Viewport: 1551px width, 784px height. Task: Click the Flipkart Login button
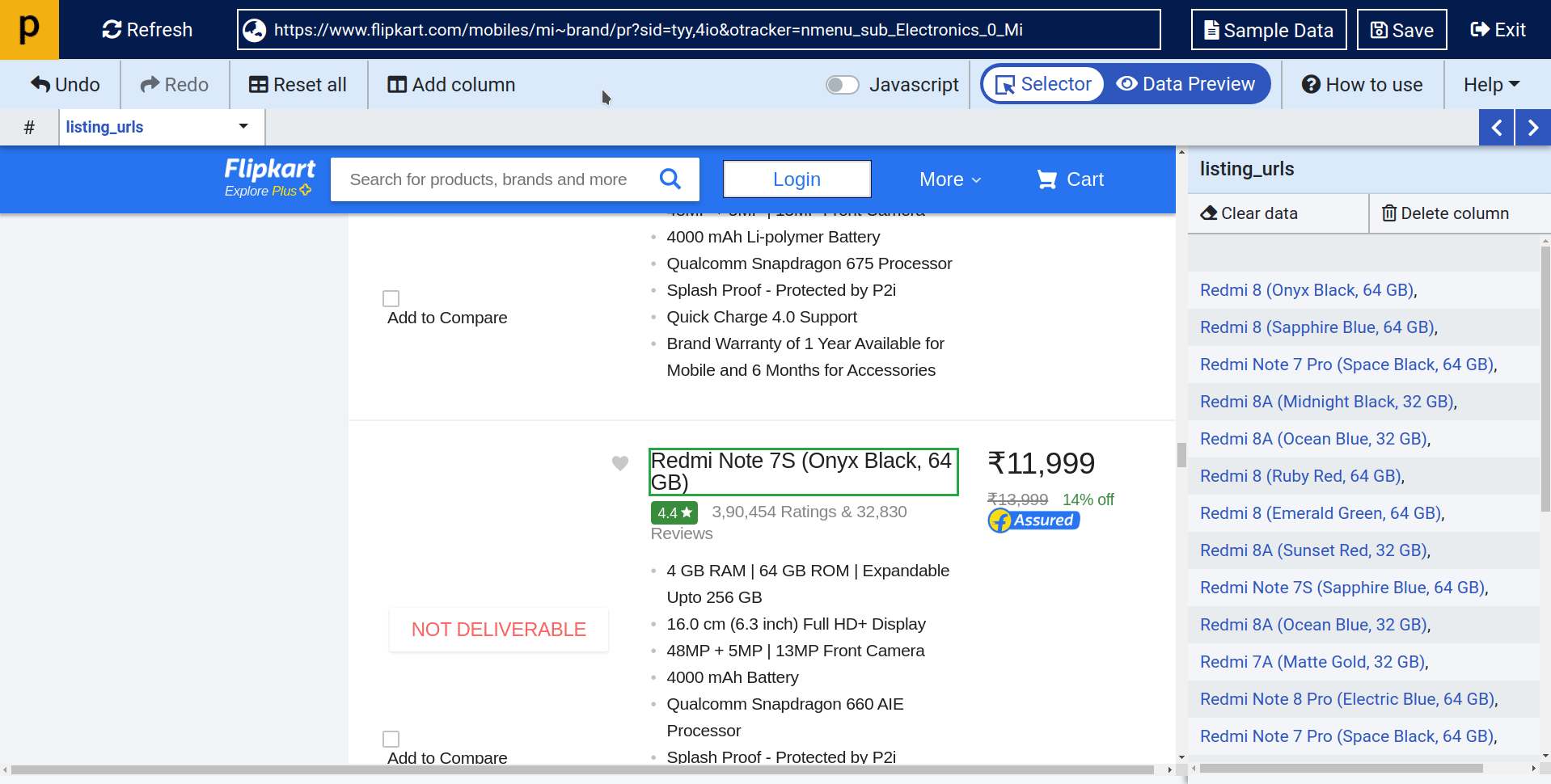[797, 179]
